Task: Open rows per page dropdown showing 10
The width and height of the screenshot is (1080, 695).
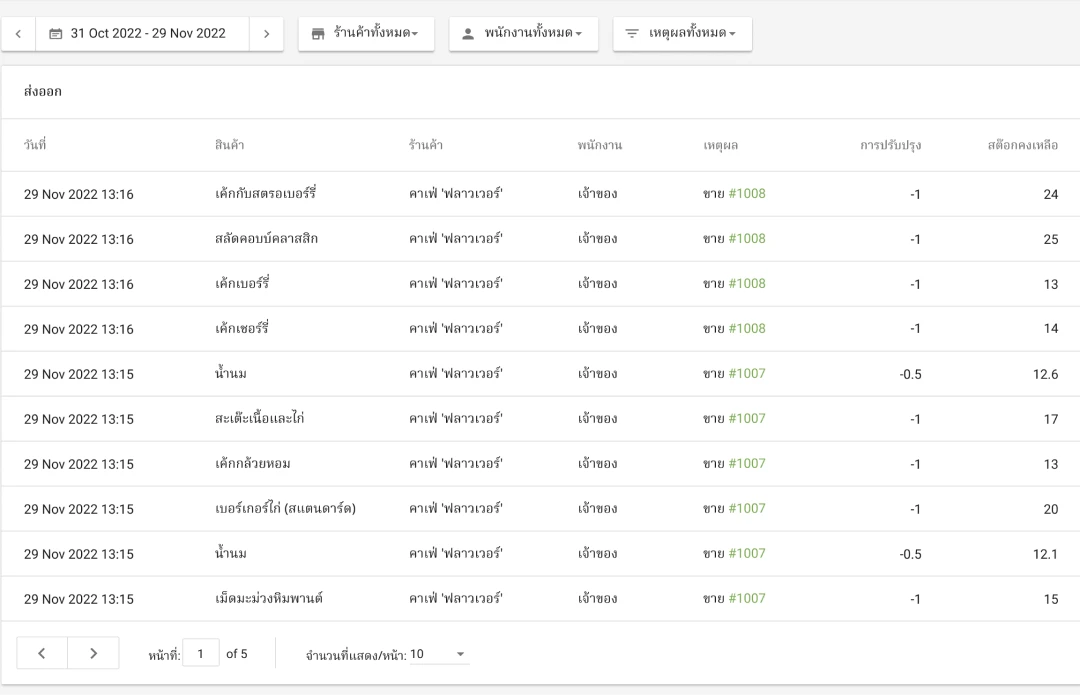Action: [x=439, y=654]
